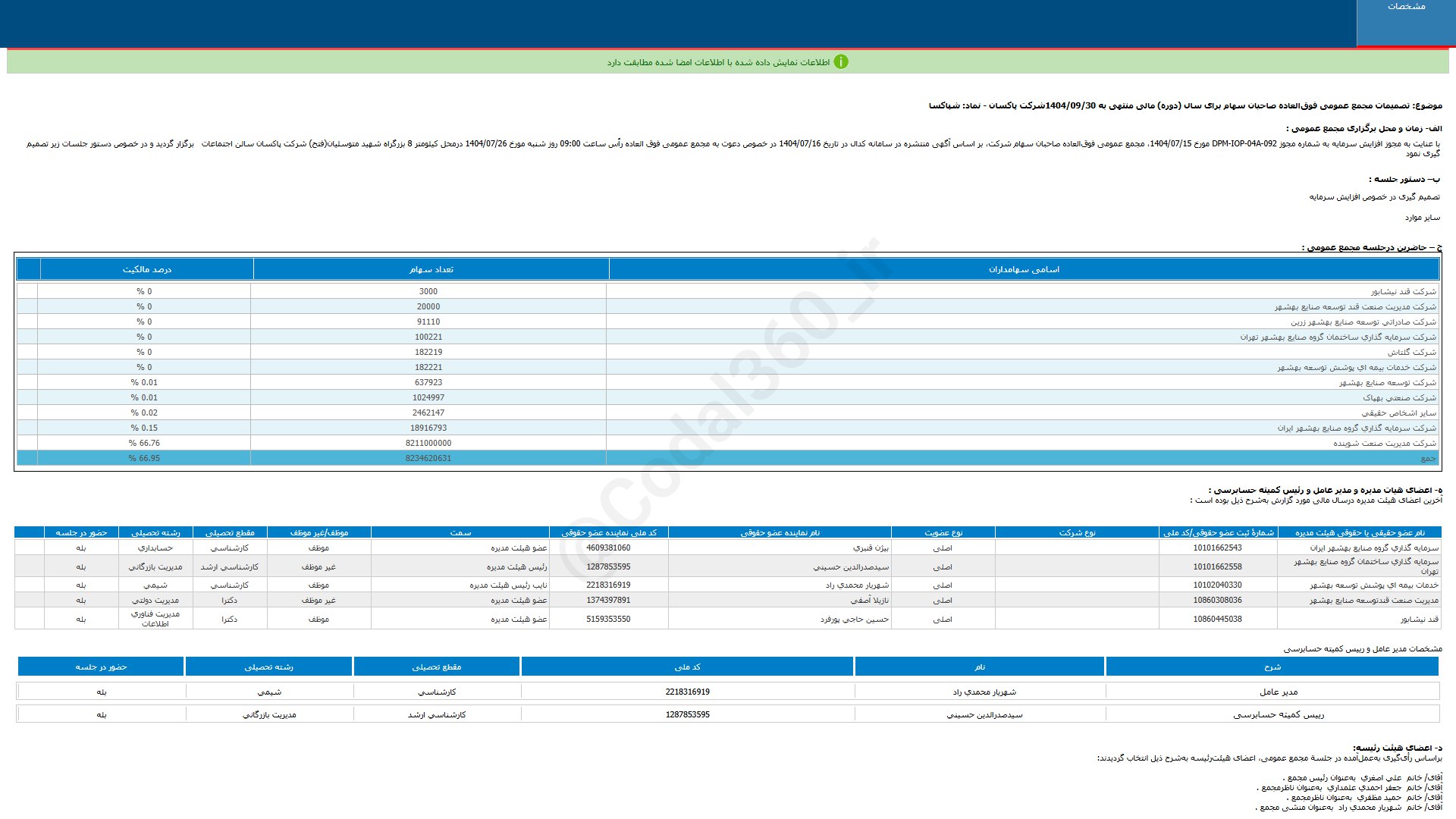Click the نام نماینده عضو حقوقی column header
Viewport: 1456px width, 819px height.
pos(780,532)
